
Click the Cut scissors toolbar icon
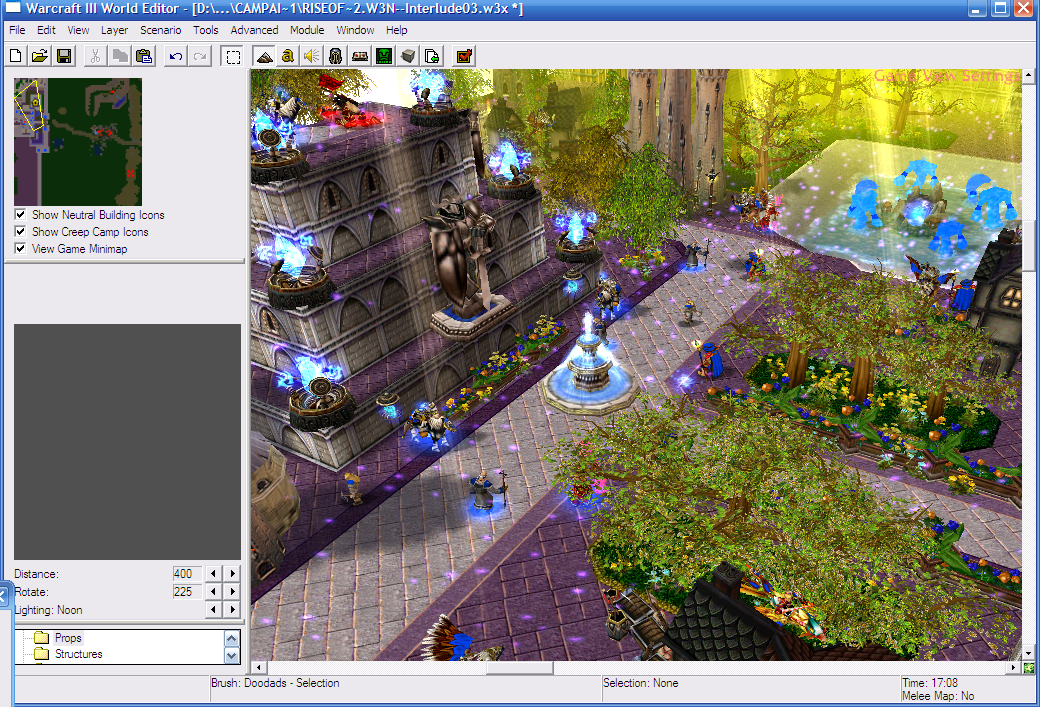(x=96, y=56)
